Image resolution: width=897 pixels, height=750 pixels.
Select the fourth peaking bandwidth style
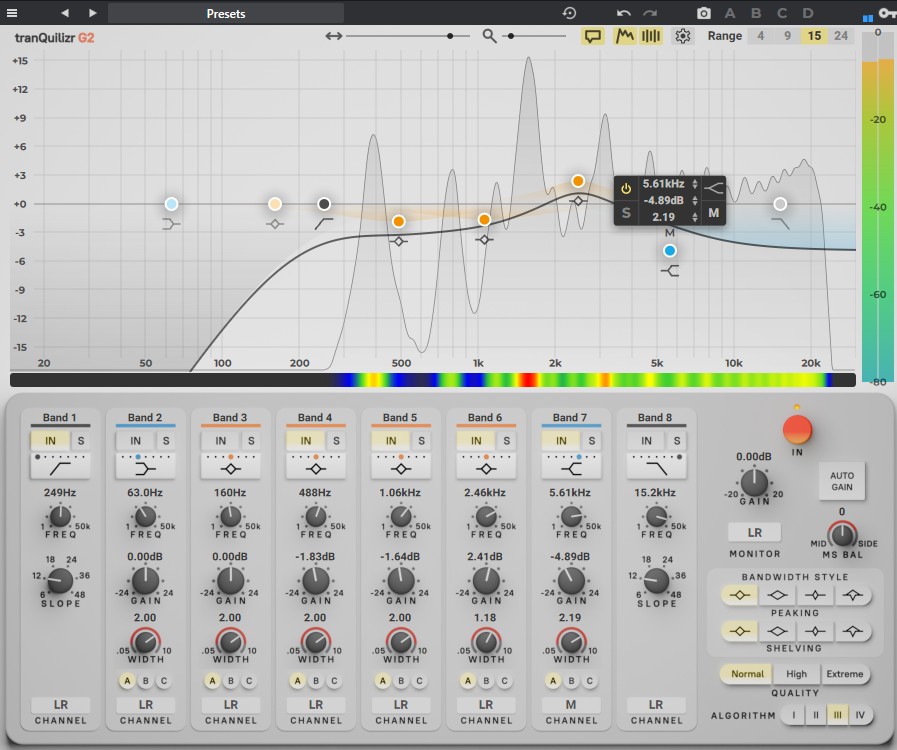click(x=852, y=596)
